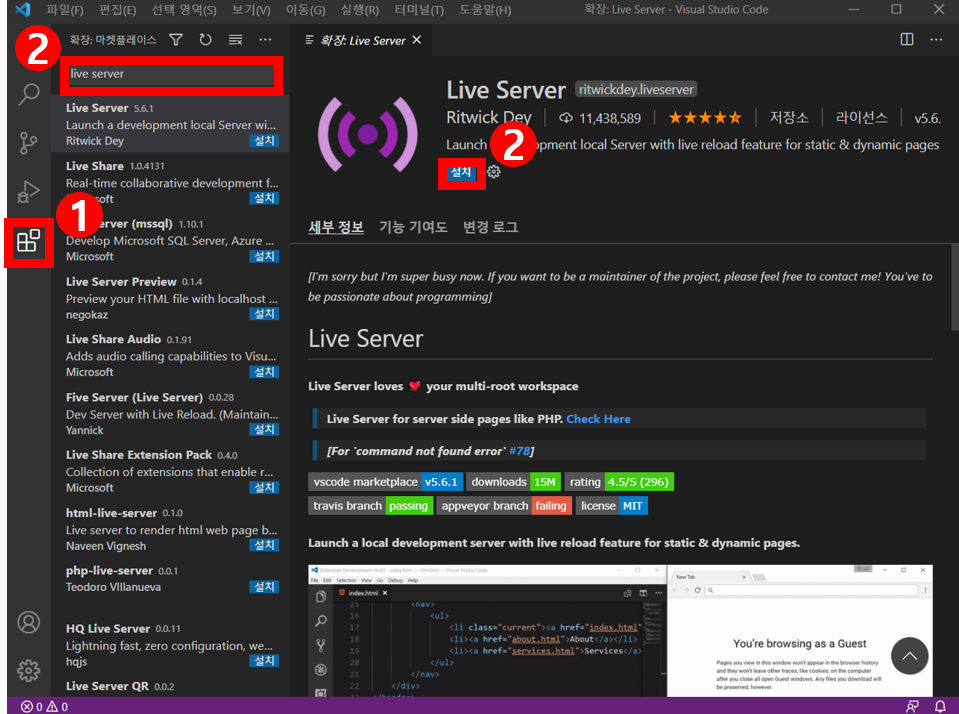This screenshot has height=714, width=959.
Task: Install Live Server from the results list
Action: 264,141
